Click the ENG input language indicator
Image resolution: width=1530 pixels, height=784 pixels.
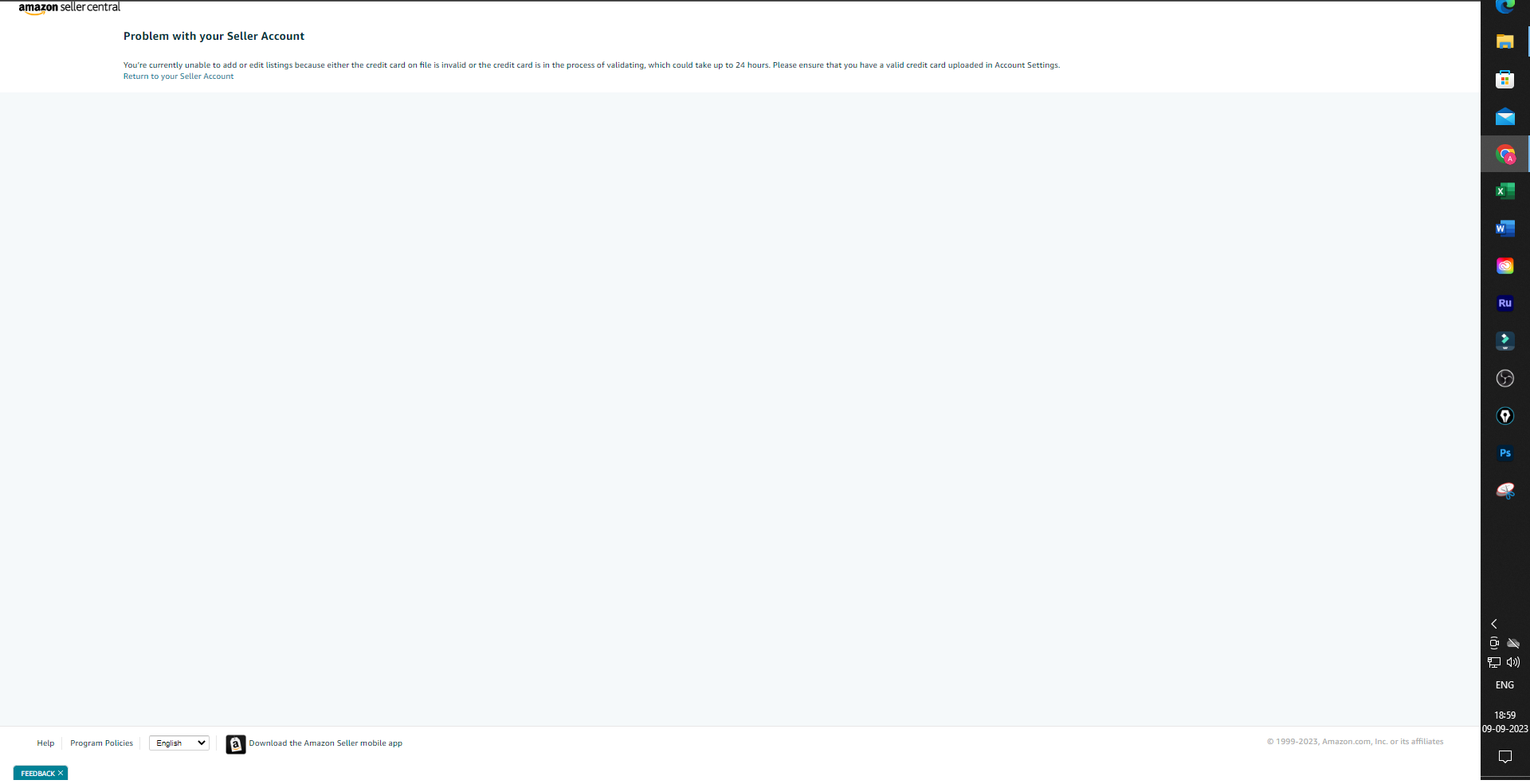click(1505, 685)
